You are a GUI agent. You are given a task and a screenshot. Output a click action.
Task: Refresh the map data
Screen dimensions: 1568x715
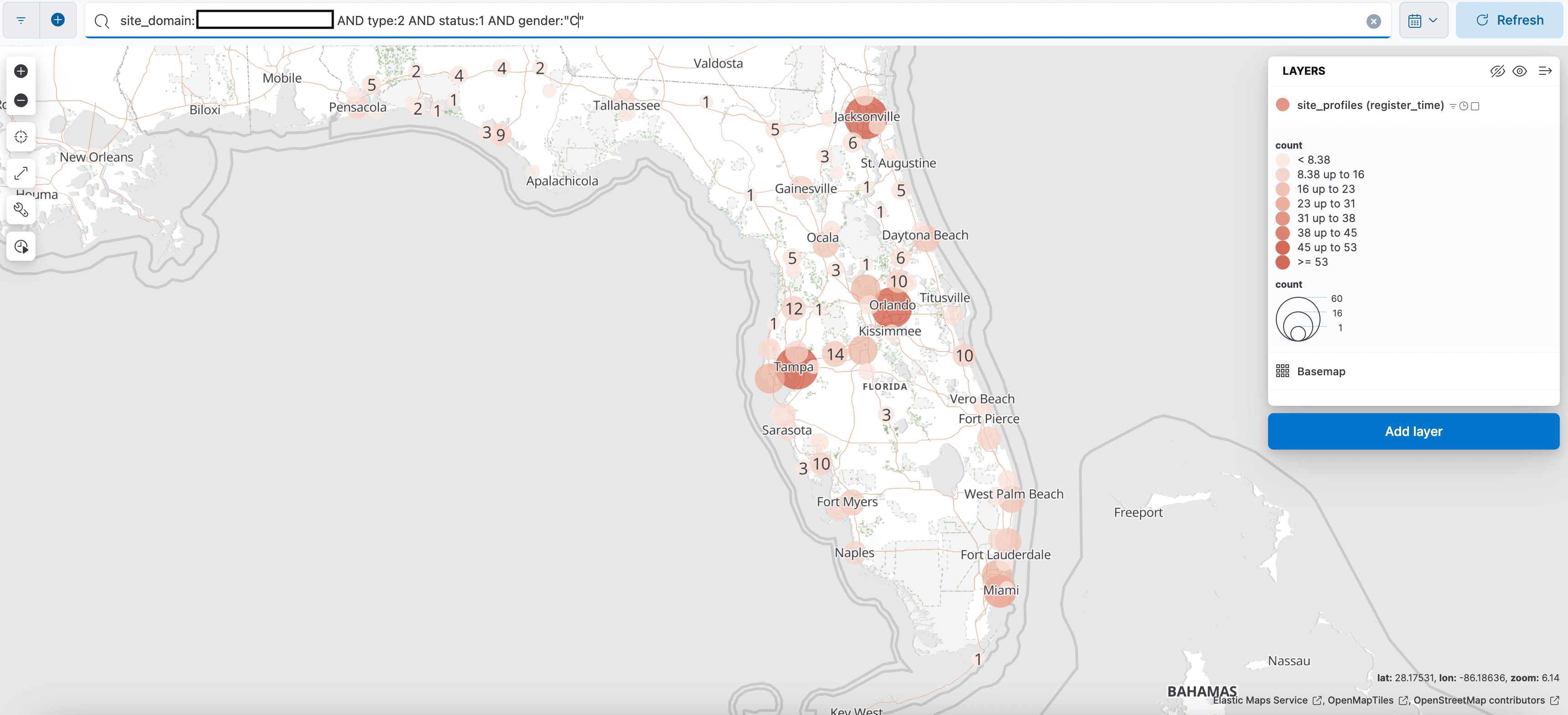click(x=1510, y=20)
